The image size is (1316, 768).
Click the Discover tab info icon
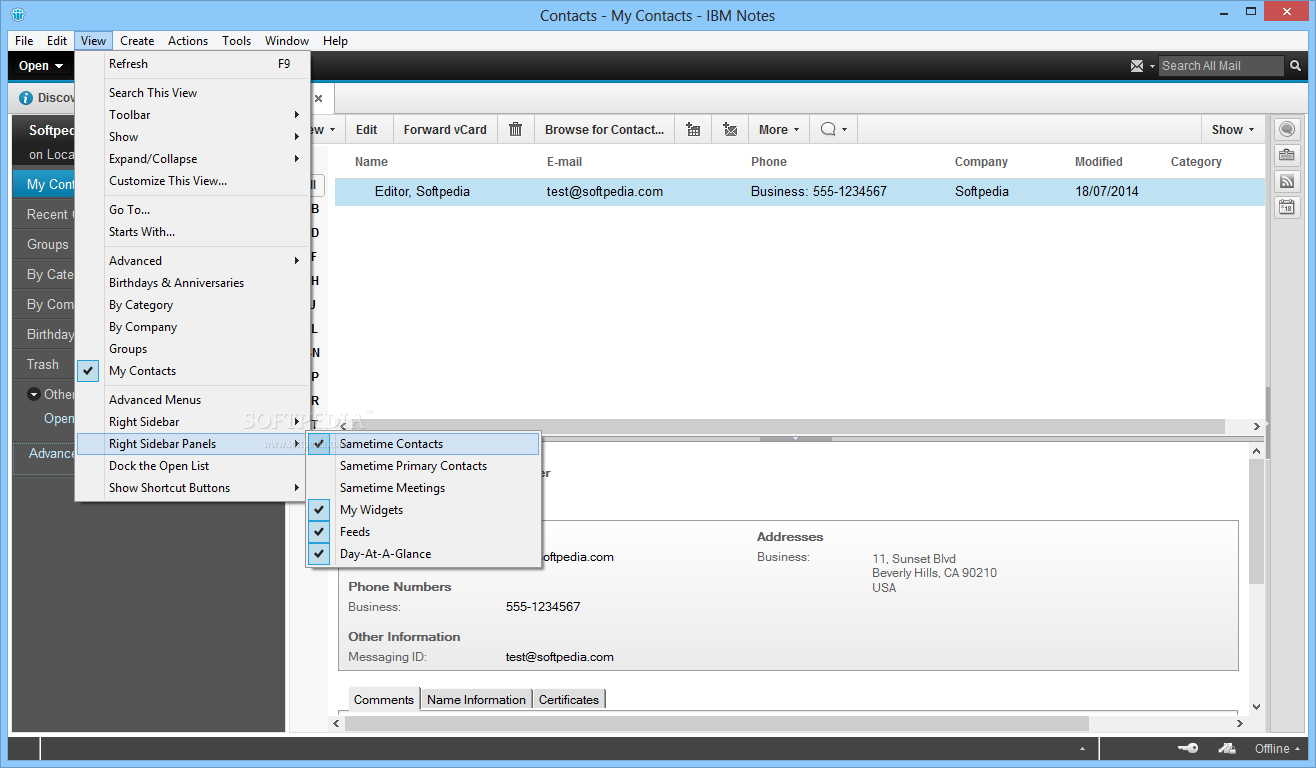coord(26,98)
